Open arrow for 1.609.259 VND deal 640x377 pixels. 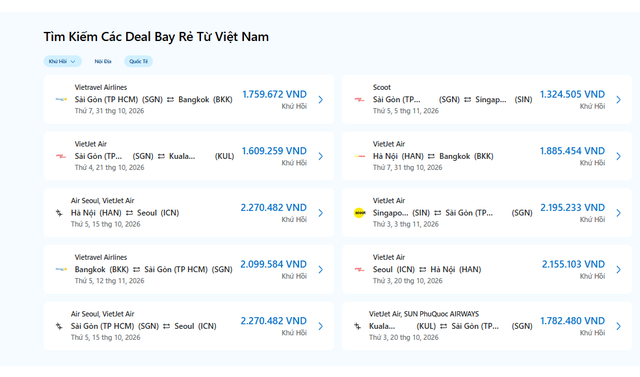[x=321, y=156]
